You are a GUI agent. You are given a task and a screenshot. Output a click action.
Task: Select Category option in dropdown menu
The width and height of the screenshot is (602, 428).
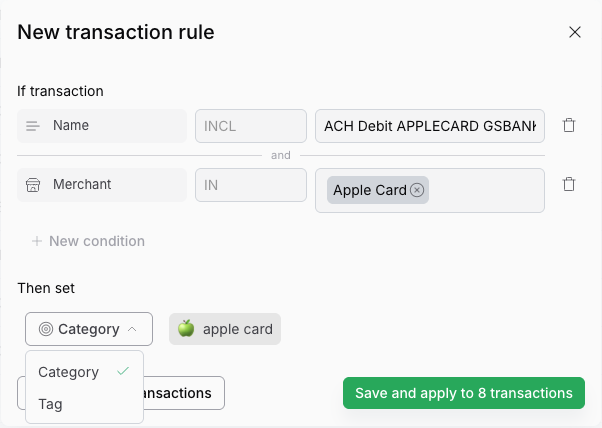69,372
